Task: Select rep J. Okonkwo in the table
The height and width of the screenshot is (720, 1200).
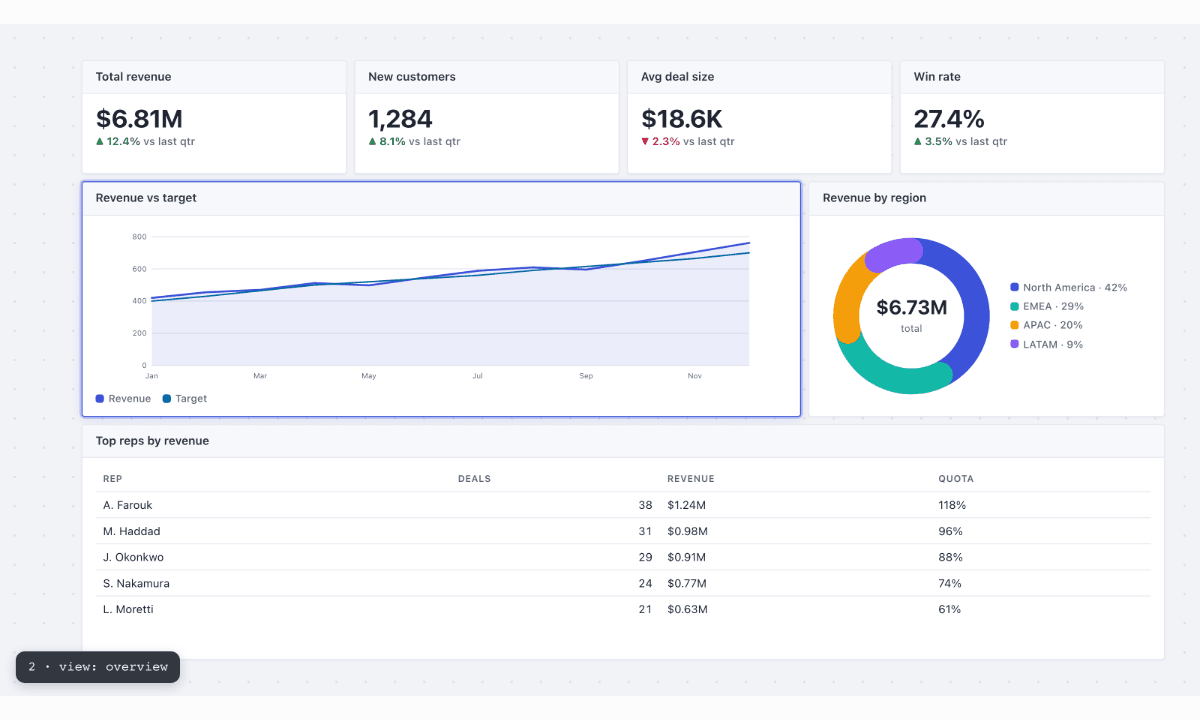Action: [133, 557]
